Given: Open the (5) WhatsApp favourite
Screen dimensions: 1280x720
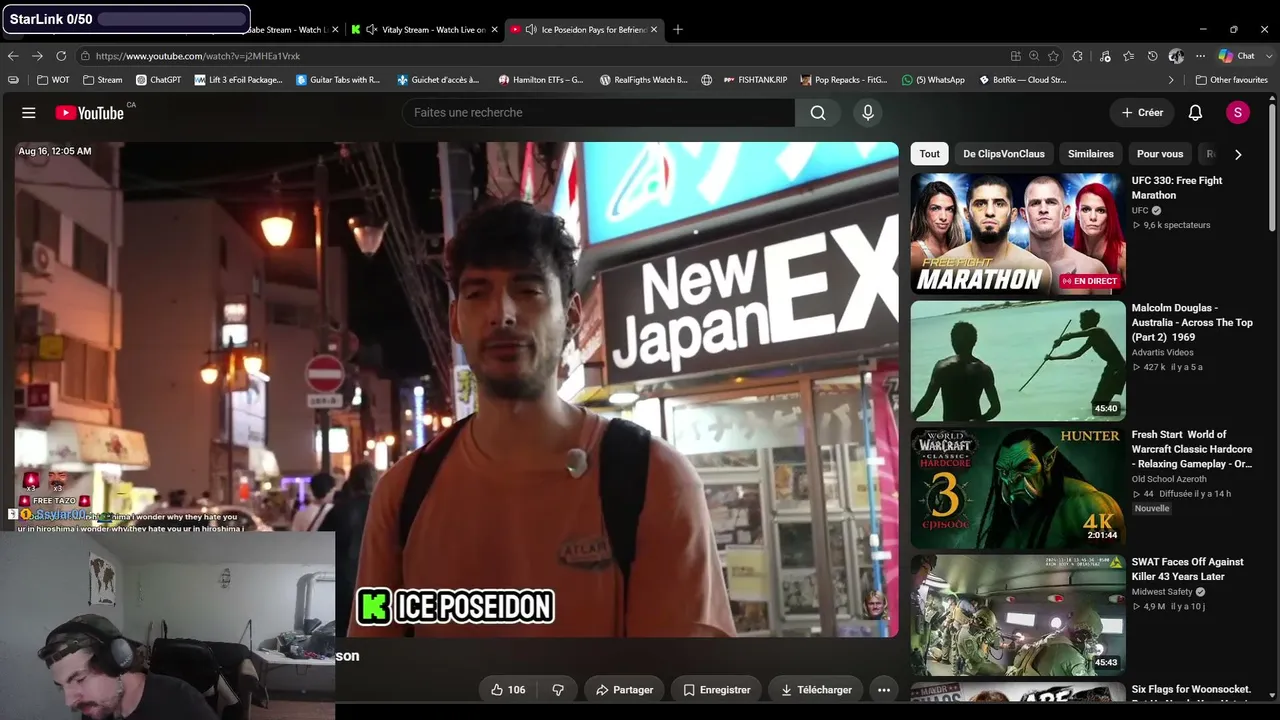Looking at the screenshot, I should [933, 80].
